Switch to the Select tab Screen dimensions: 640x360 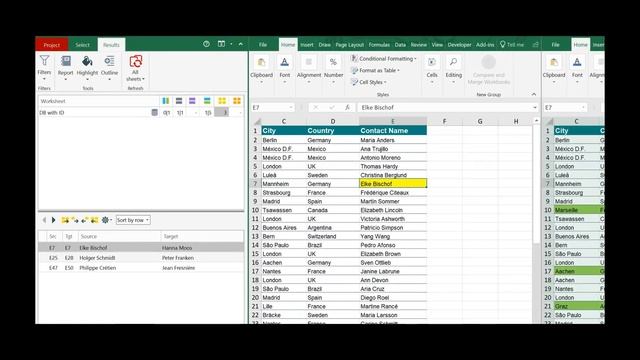pos(82,45)
